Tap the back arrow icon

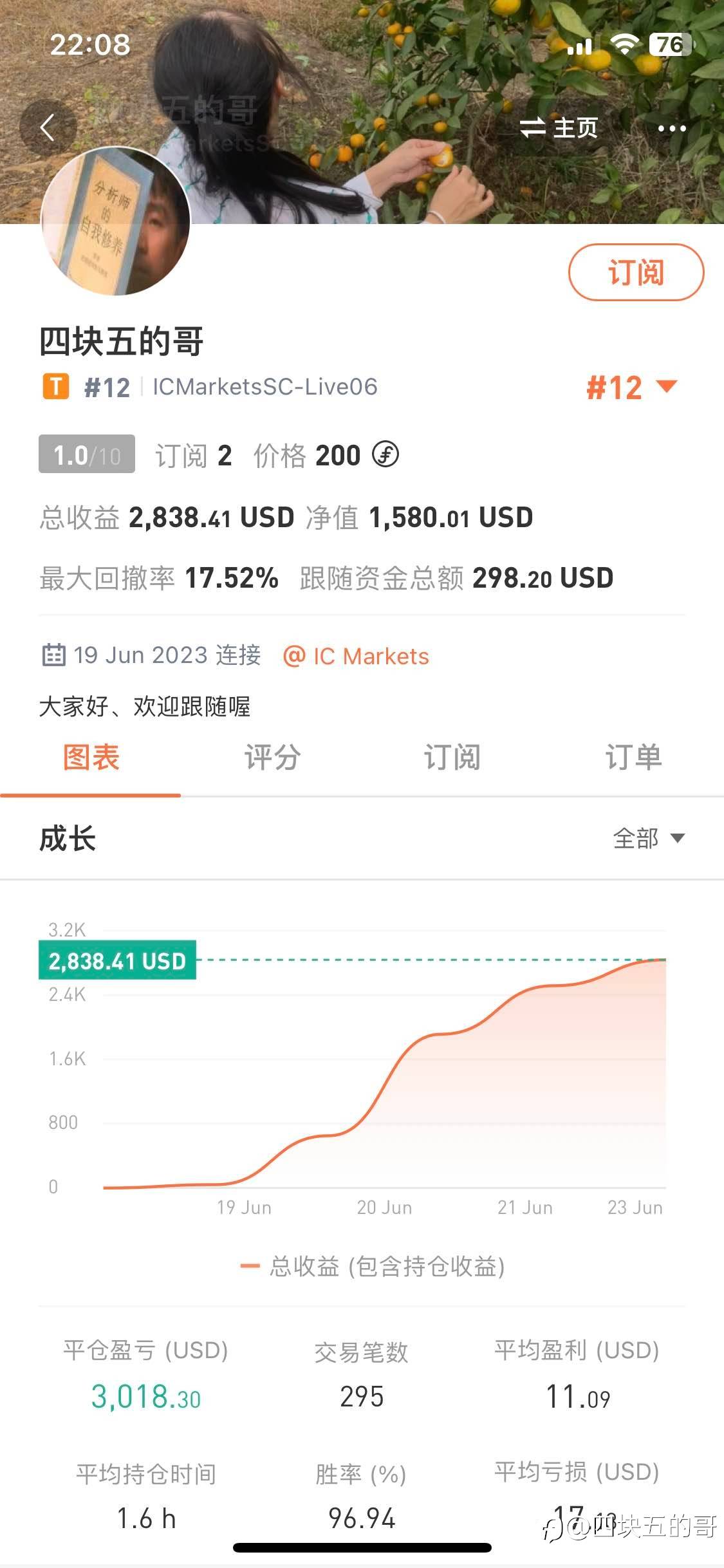pyautogui.click(x=48, y=127)
